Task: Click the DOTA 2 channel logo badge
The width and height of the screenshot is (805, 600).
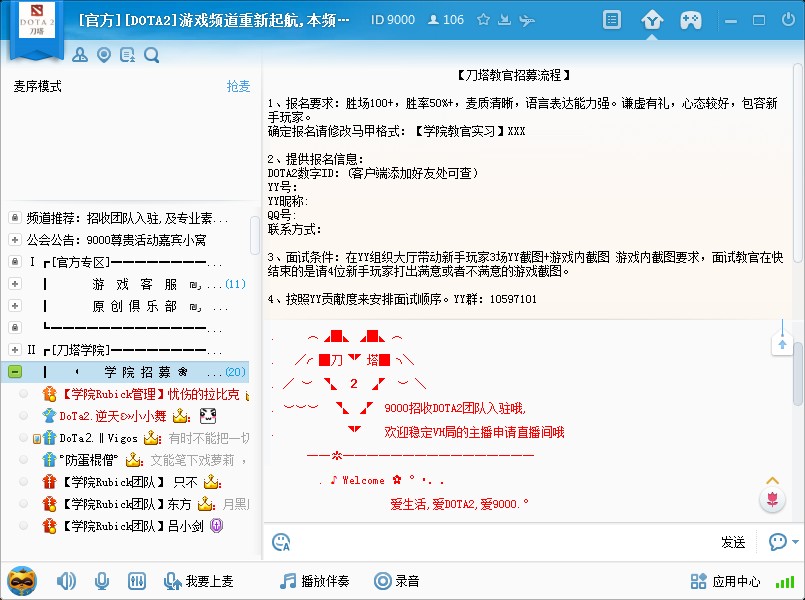Action: tap(36, 21)
